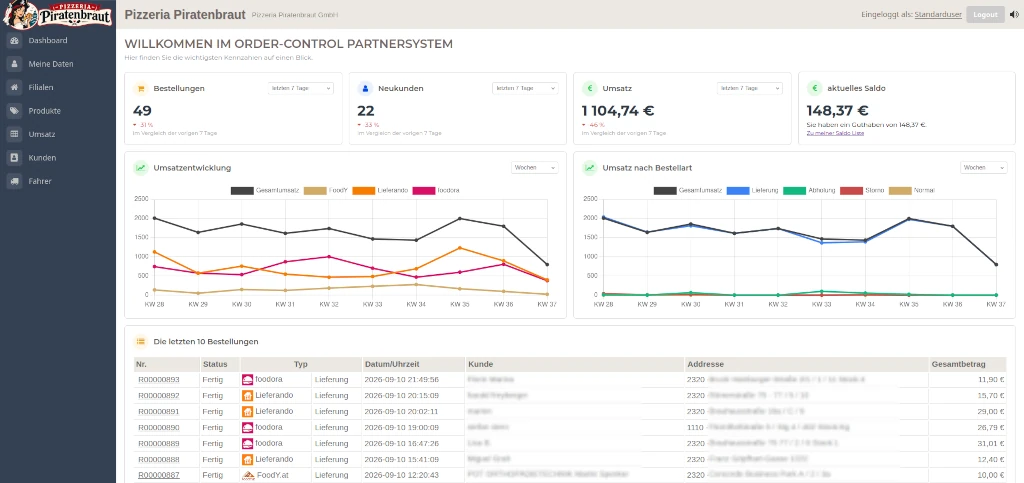
Task: Click the Typ column header
Action: pyautogui.click(x=301, y=364)
